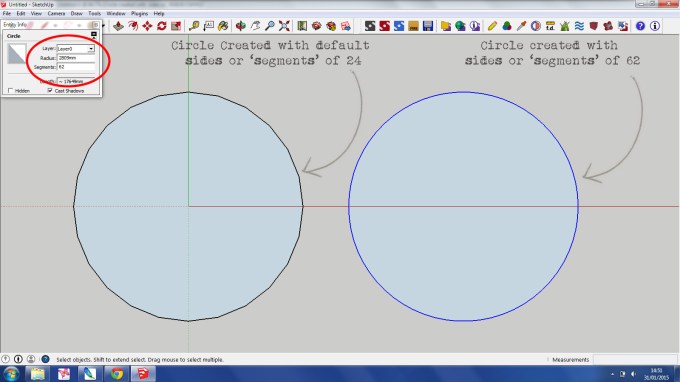Click the RGB color circles icon
This screenshot has height=382, width=680.
pos(507,26)
